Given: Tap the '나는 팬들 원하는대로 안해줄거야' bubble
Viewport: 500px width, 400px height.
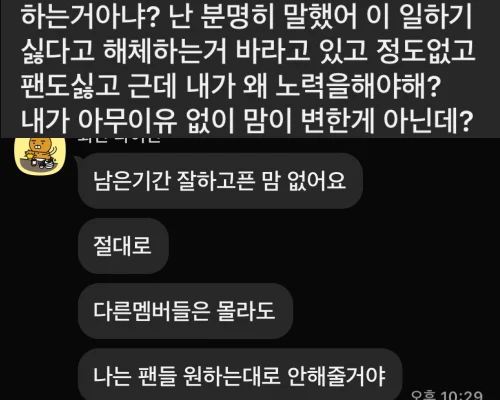Looking at the screenshot, I should click(x=240, y=375).
